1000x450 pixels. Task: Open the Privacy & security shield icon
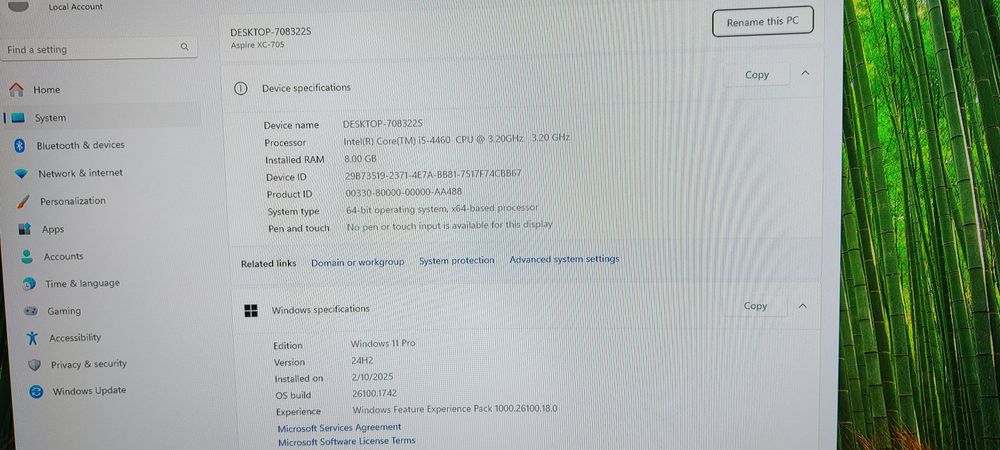[x=34, y=365]
